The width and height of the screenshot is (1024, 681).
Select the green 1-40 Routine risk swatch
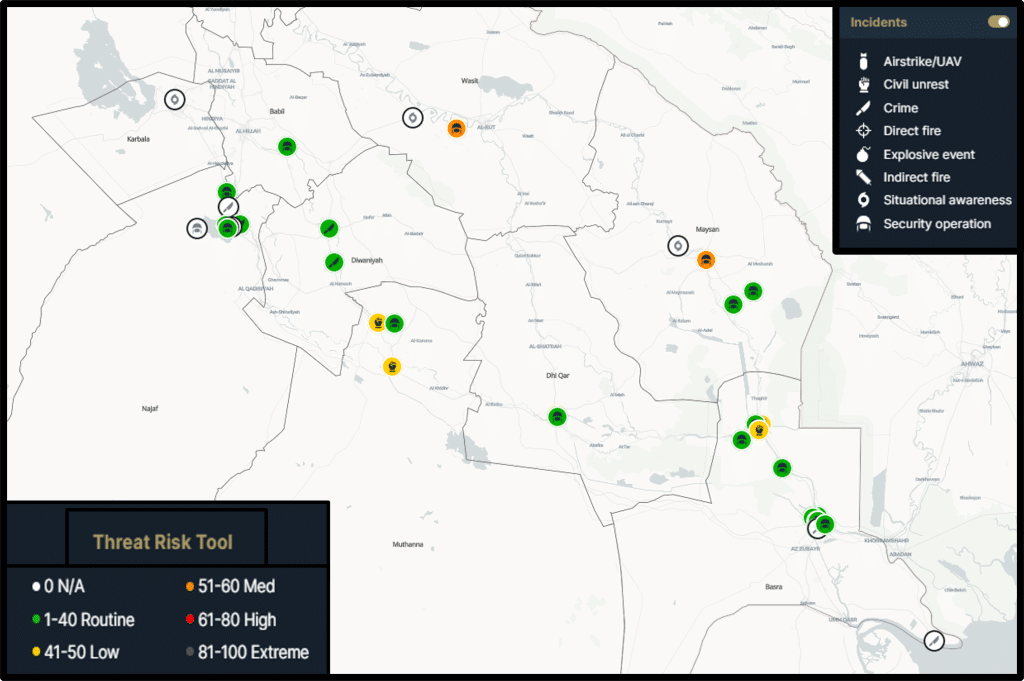coord(36,620)
